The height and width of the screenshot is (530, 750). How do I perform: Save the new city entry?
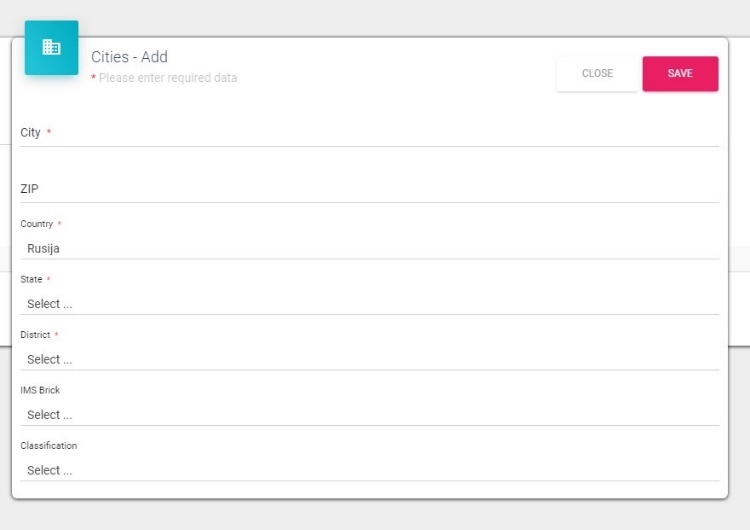click(680, 73)
